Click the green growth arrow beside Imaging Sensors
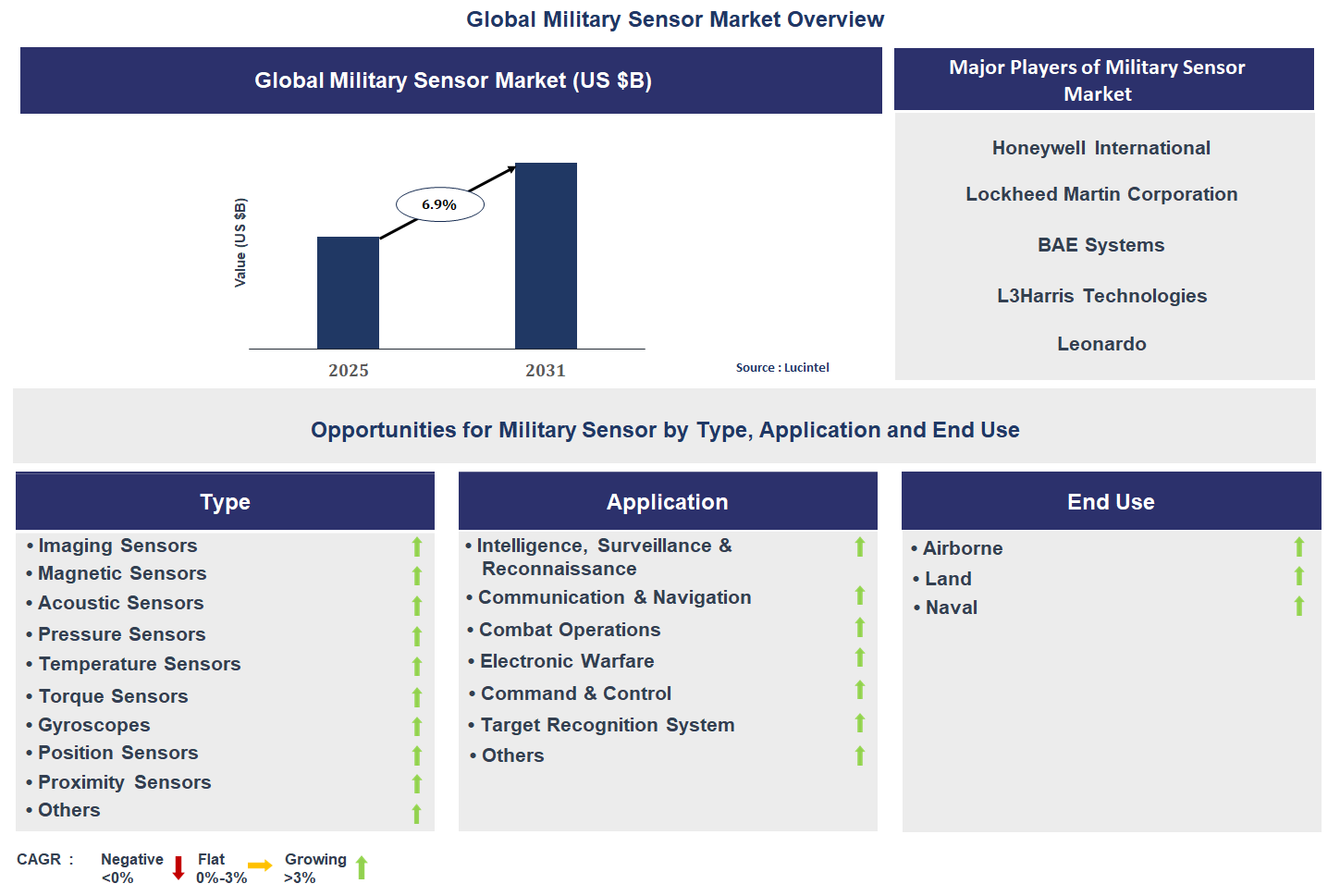The width and height of the screenshot is (1340, 896). [x=417, y=546]
